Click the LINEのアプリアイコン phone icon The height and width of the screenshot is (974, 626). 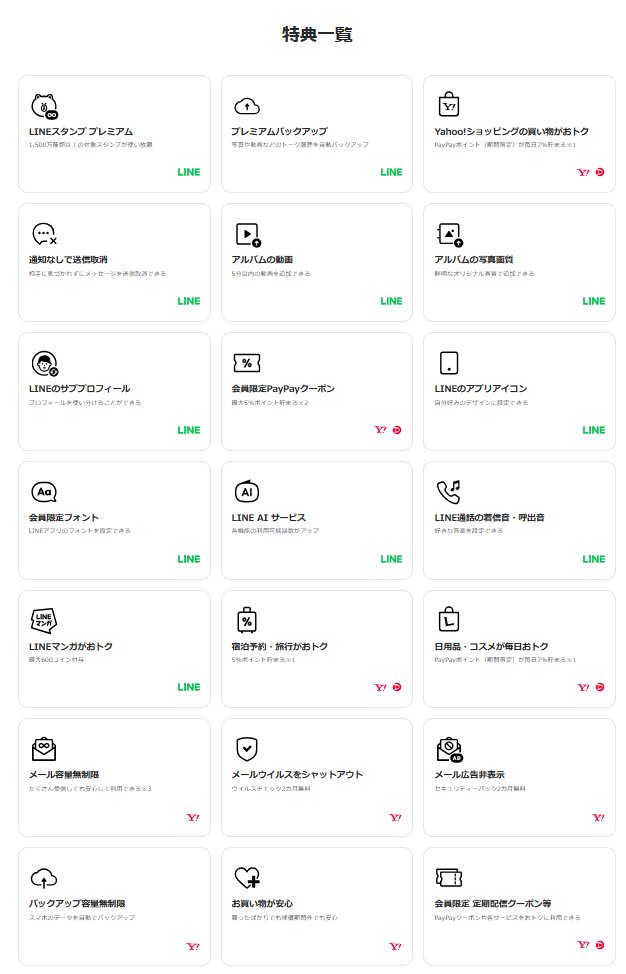(449, 363)
